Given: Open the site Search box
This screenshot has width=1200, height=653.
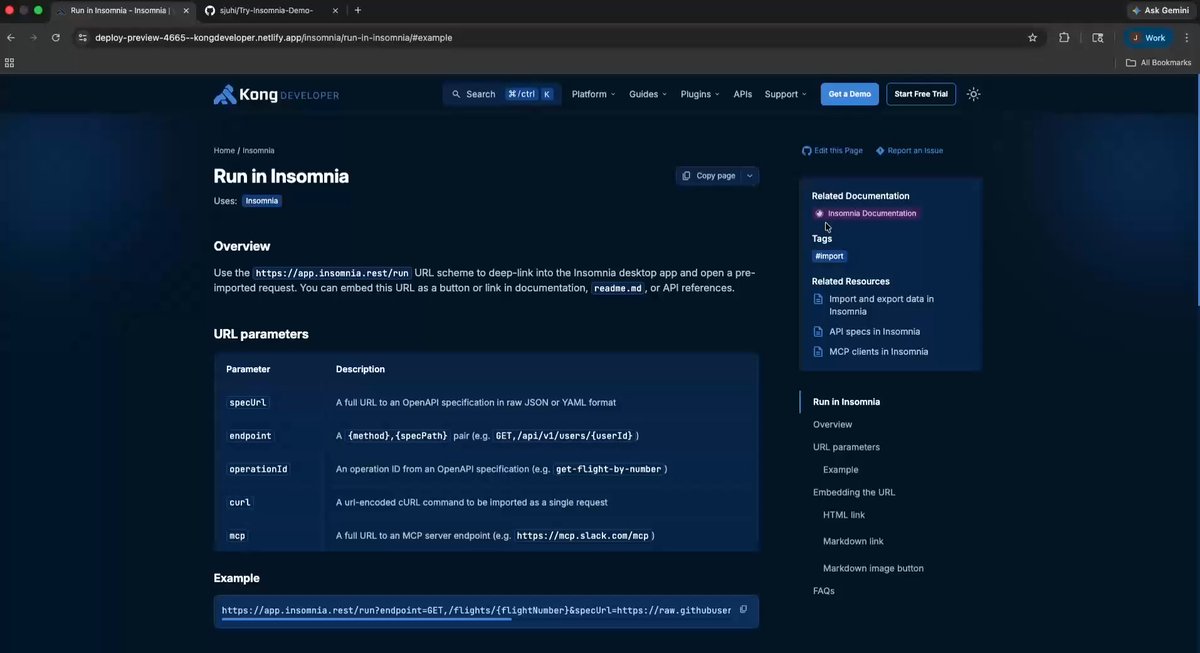Looking at the screenshot, I should coord(502,94).
